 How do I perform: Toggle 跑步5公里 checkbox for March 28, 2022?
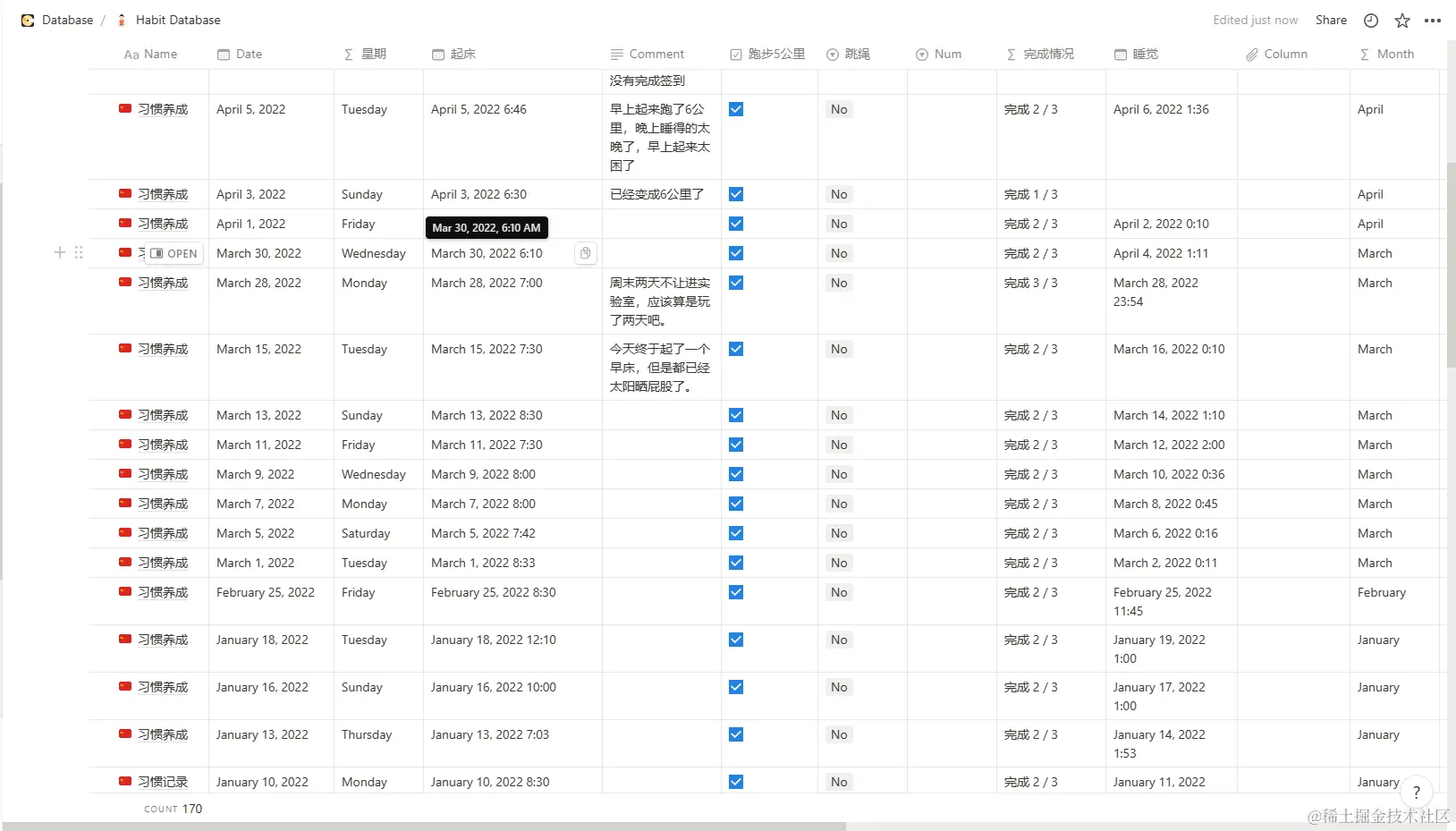click(736, 283)
